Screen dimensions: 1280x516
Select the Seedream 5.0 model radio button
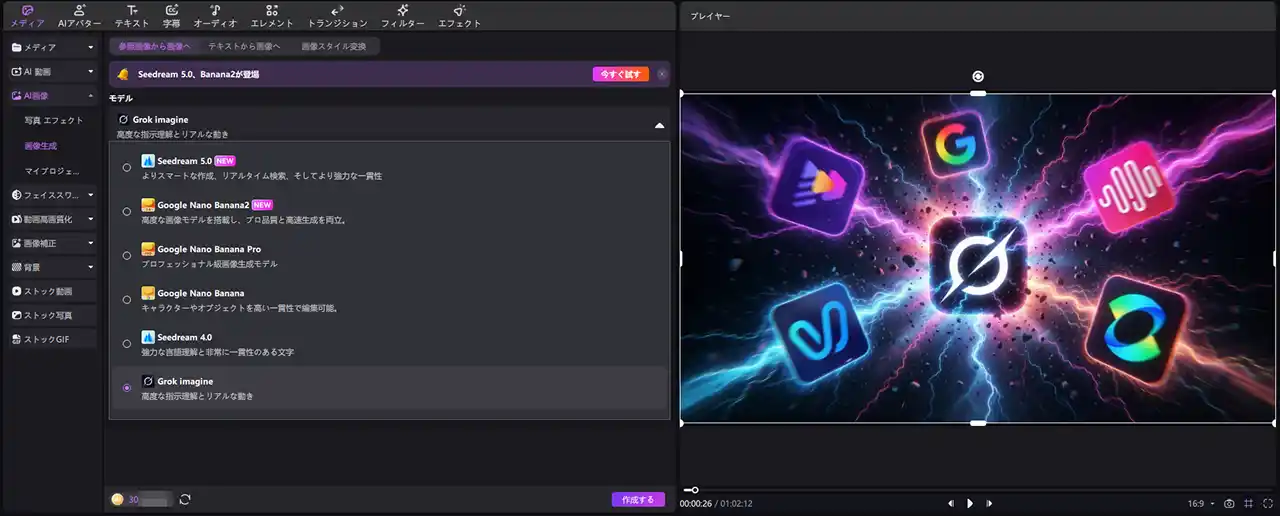(127, 168)
